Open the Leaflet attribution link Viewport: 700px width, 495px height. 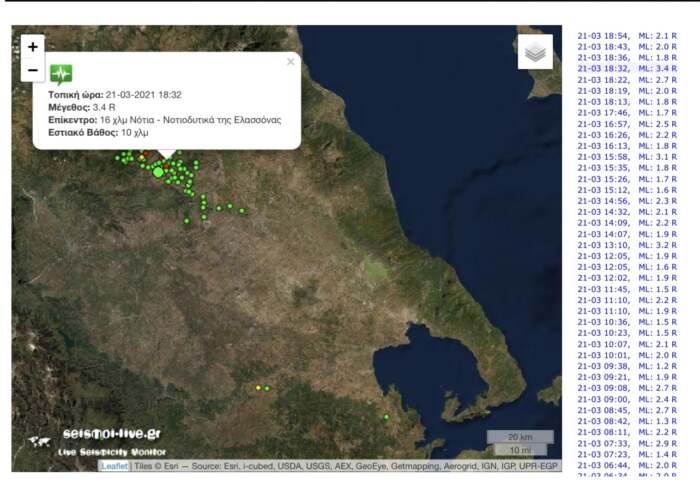113,466
